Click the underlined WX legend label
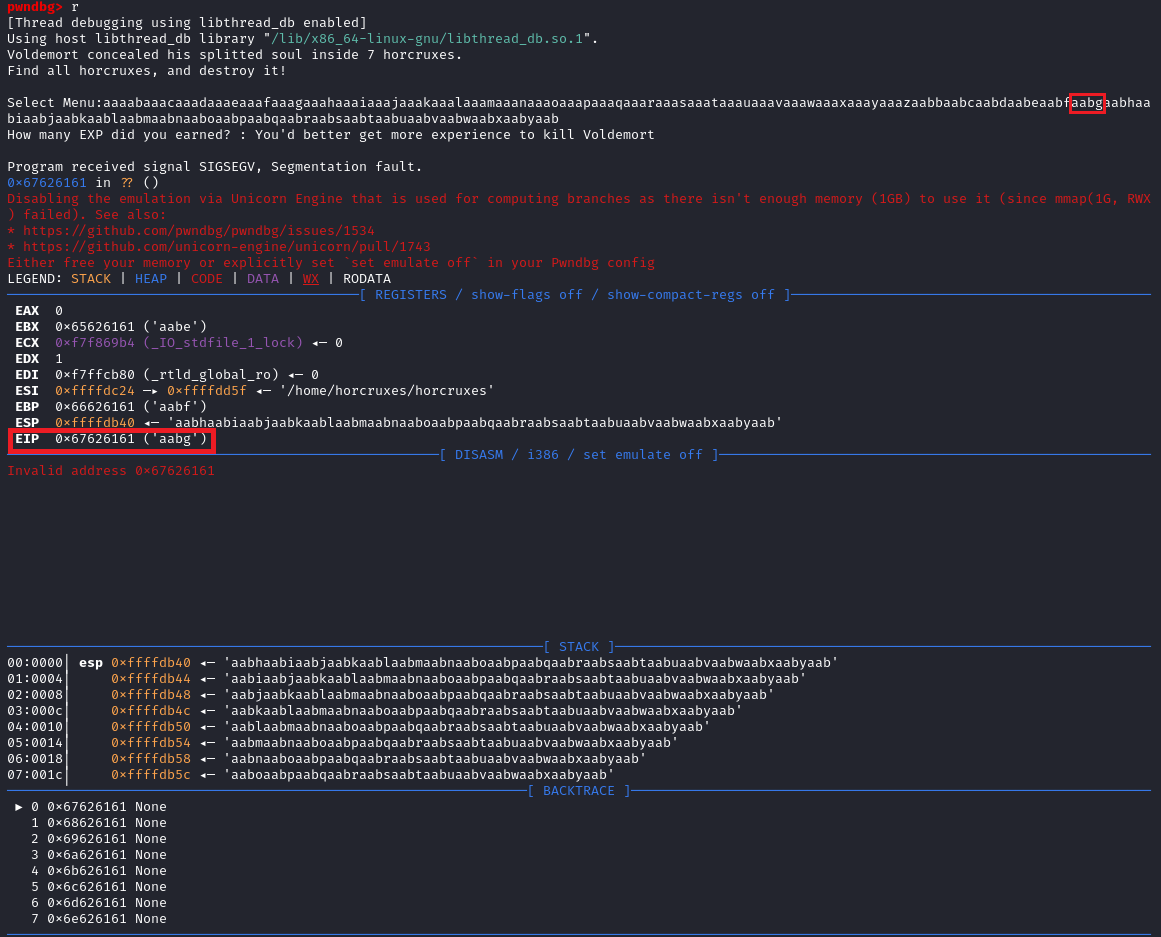Viewport: 1161px width, 937px height. pyautogui.click(x=311, y=279)
